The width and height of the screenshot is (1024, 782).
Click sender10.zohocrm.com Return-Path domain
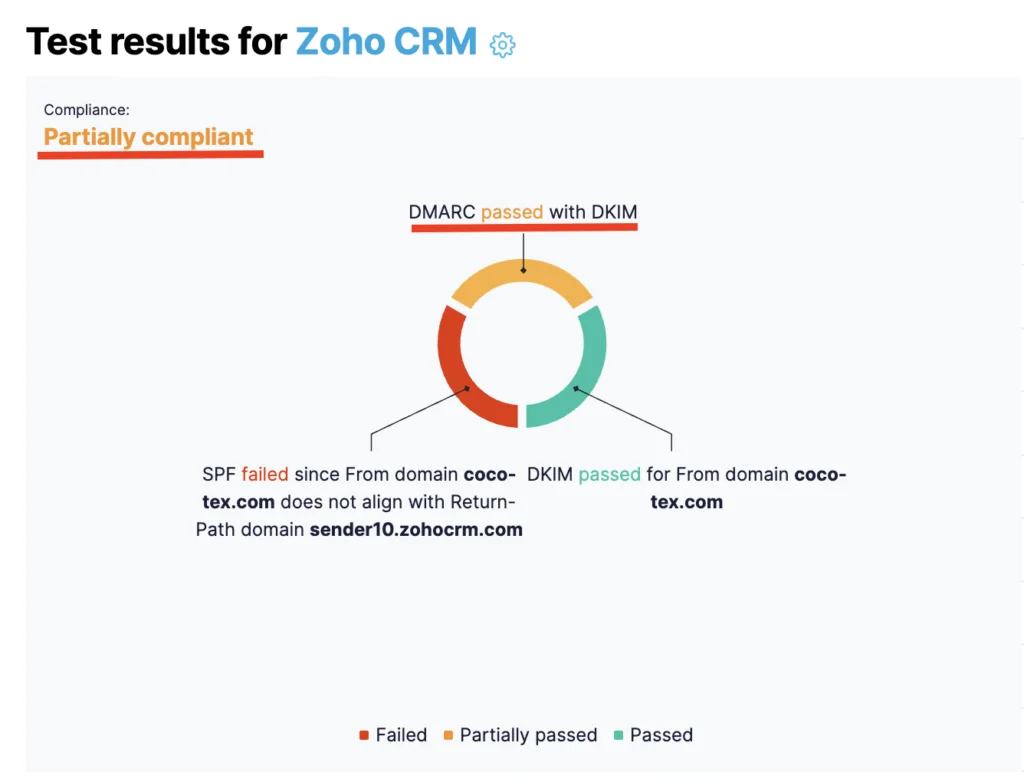click(416, 529)
